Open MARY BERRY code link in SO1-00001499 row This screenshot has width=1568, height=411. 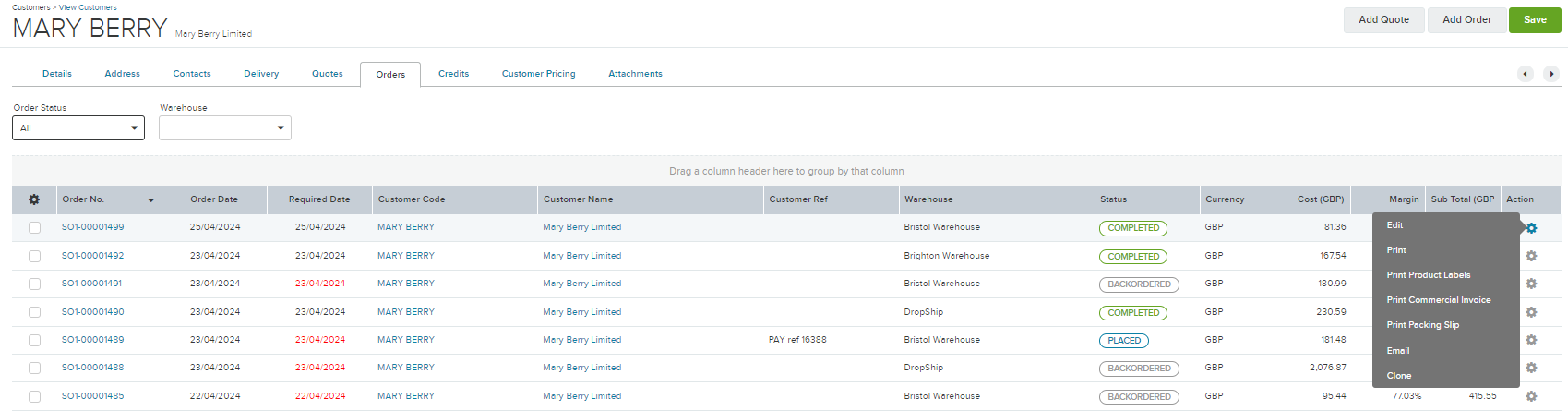point(406,227)
